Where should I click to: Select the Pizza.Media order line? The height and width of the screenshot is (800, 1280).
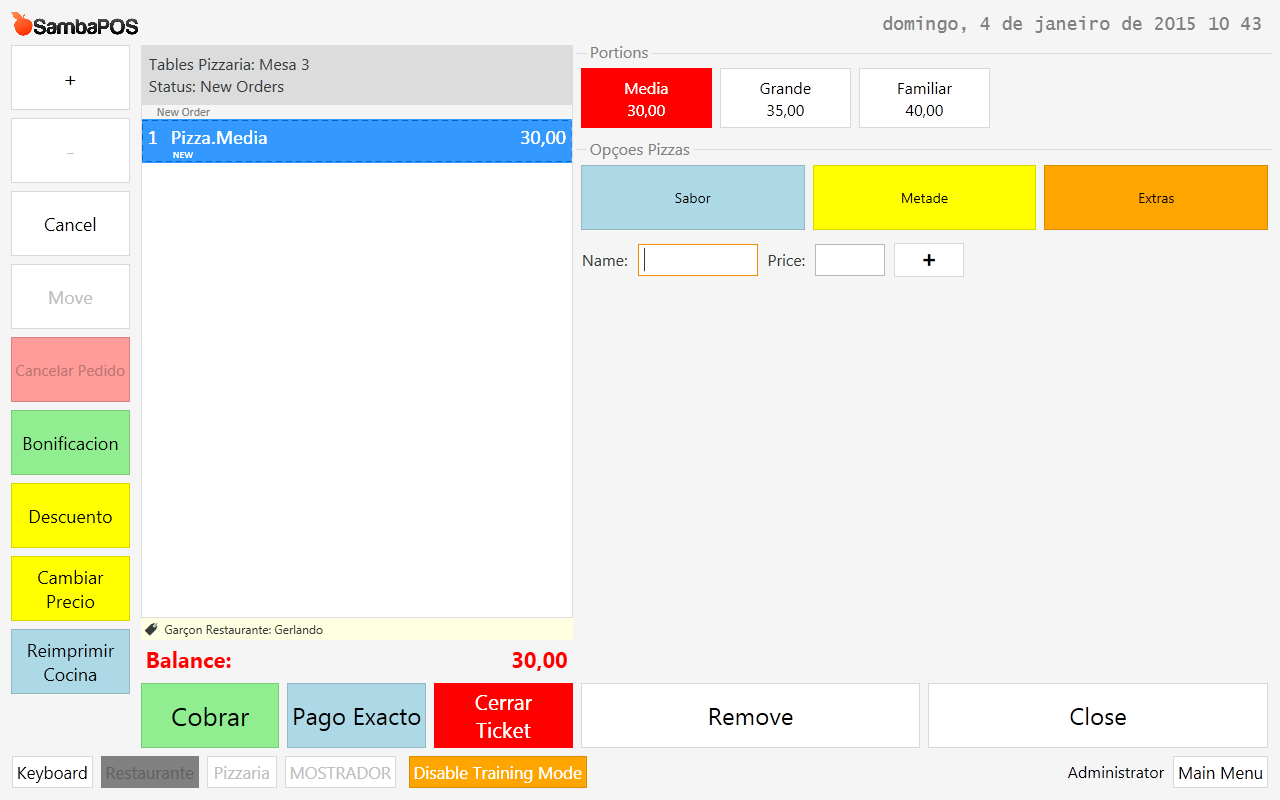pyautogui.click(x=357, y=141)
